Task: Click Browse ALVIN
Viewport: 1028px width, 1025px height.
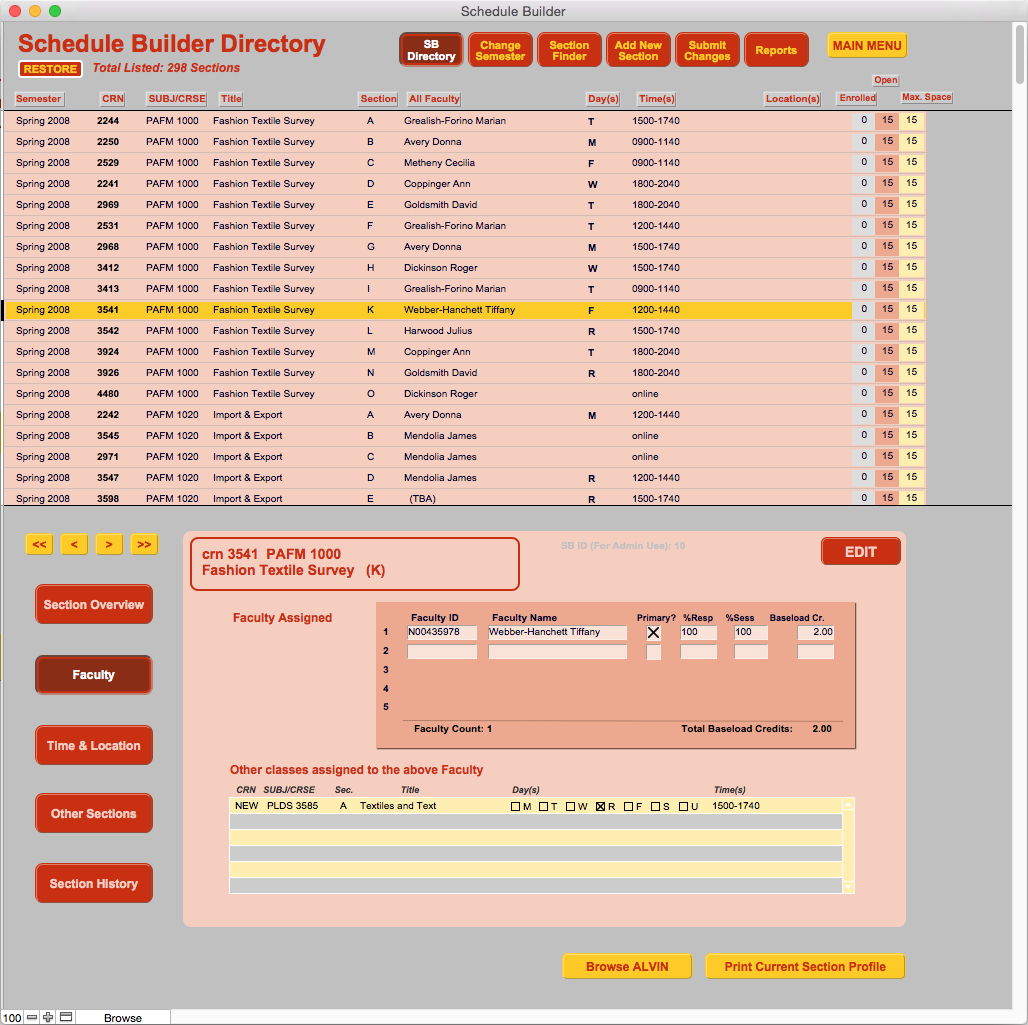Action: tap(627, 967)
